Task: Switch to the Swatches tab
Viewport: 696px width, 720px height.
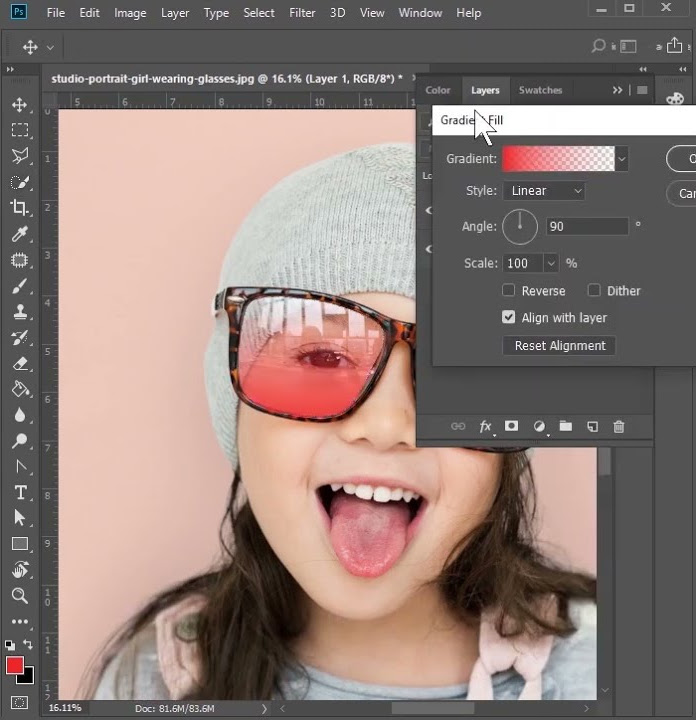Action: [540, 90]
